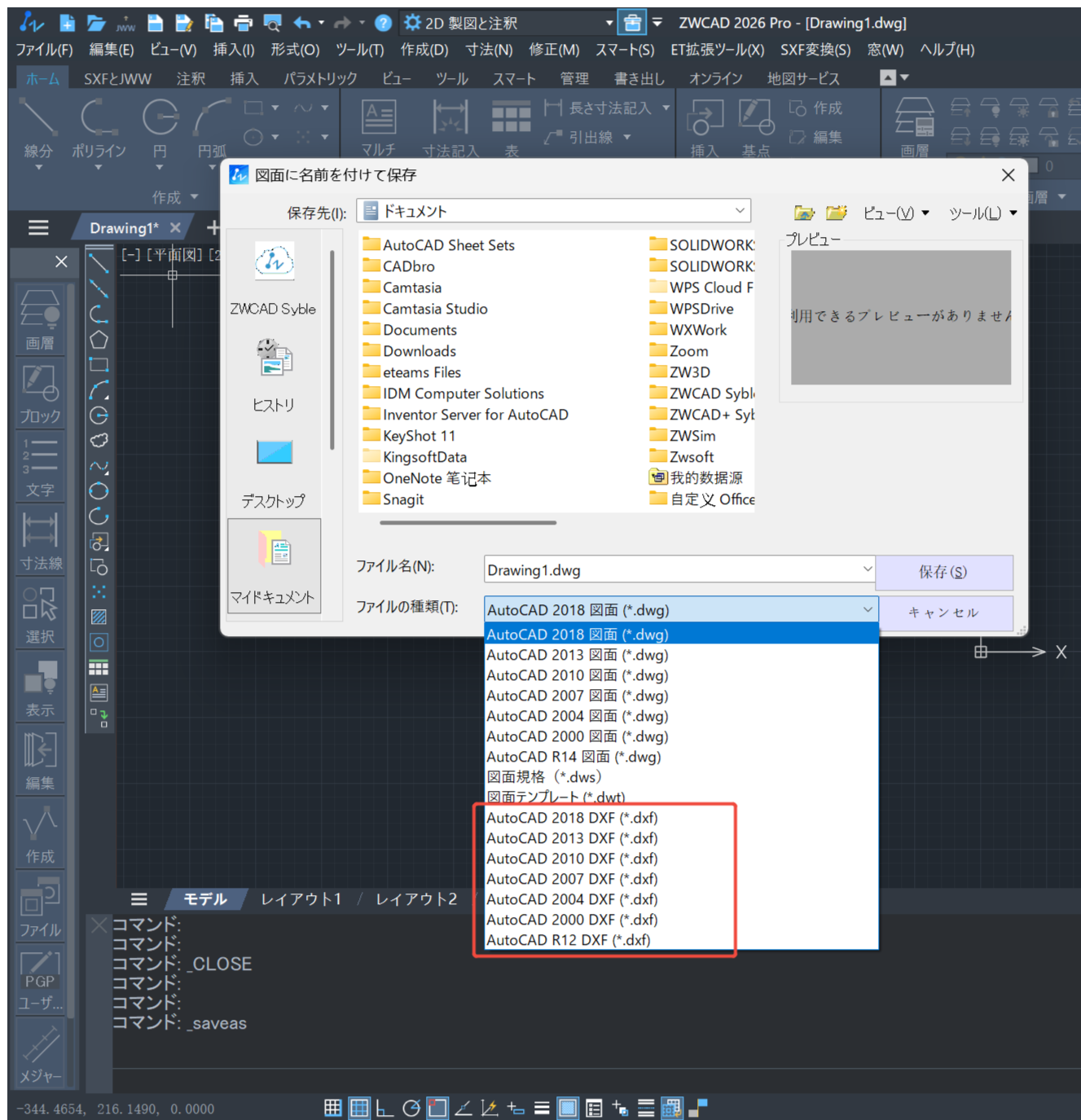Select the 寸法記入 dimension tool in ribbon
The image size is (1081, 1120).
coord(450,129)
